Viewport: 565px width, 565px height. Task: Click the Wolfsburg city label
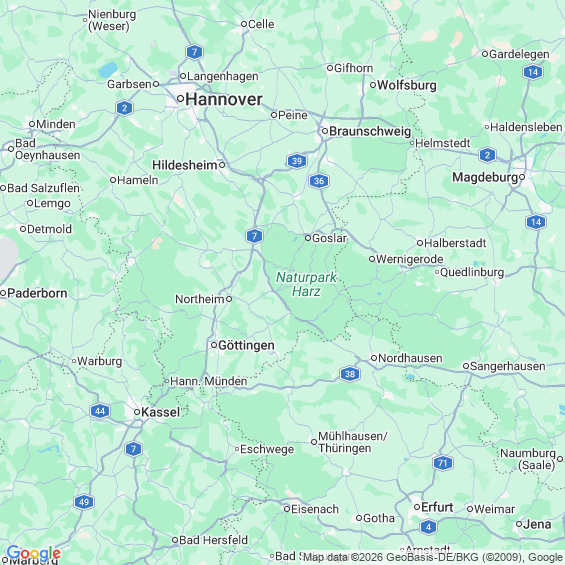[407, 85]
